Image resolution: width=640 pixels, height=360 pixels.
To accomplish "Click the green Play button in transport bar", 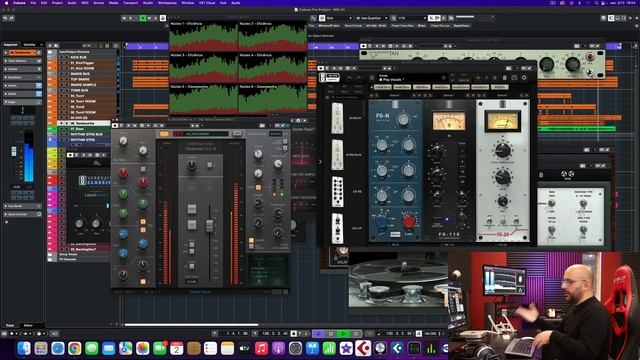I will (343, 333).
